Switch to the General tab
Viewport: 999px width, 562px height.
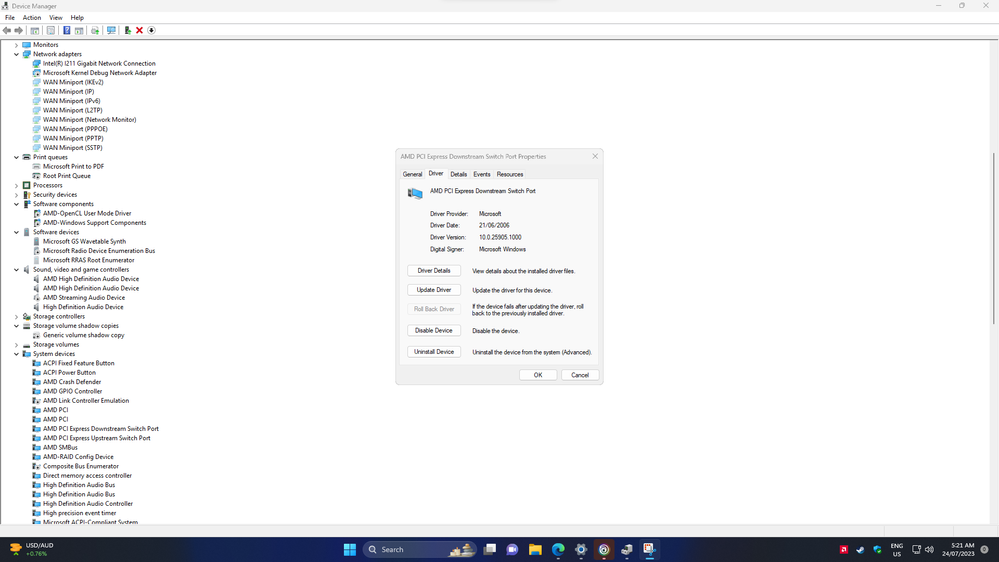[x=412, y=174]
